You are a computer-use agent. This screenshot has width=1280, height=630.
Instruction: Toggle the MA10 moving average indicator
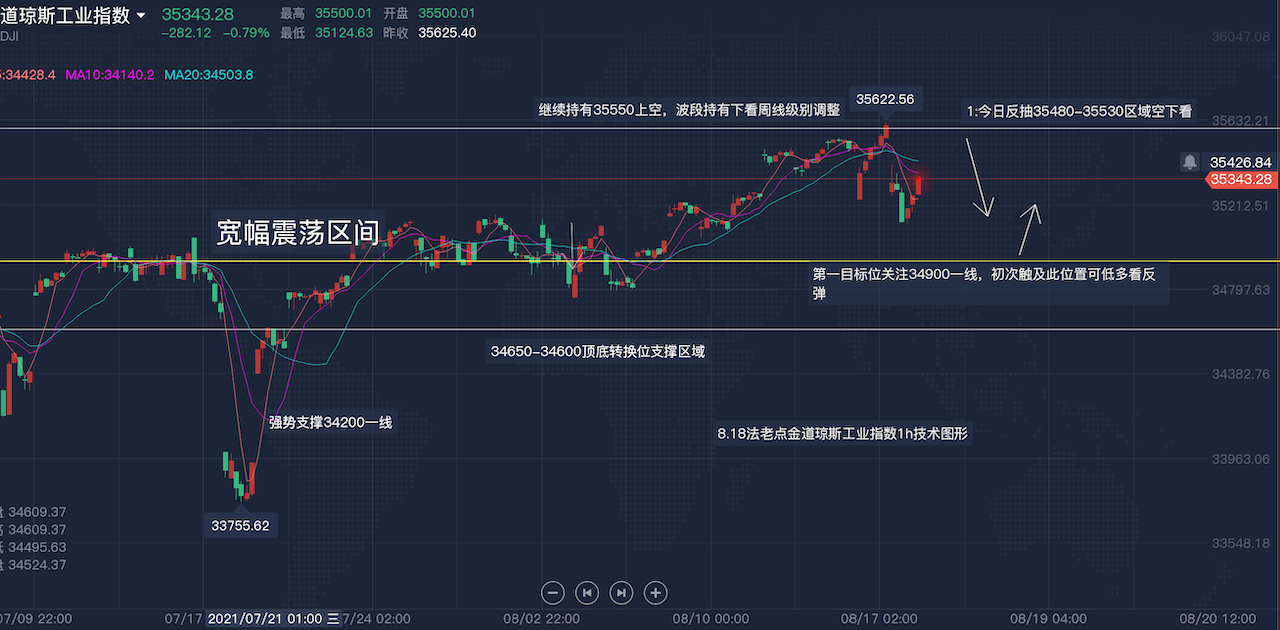(x=109, y=75)
